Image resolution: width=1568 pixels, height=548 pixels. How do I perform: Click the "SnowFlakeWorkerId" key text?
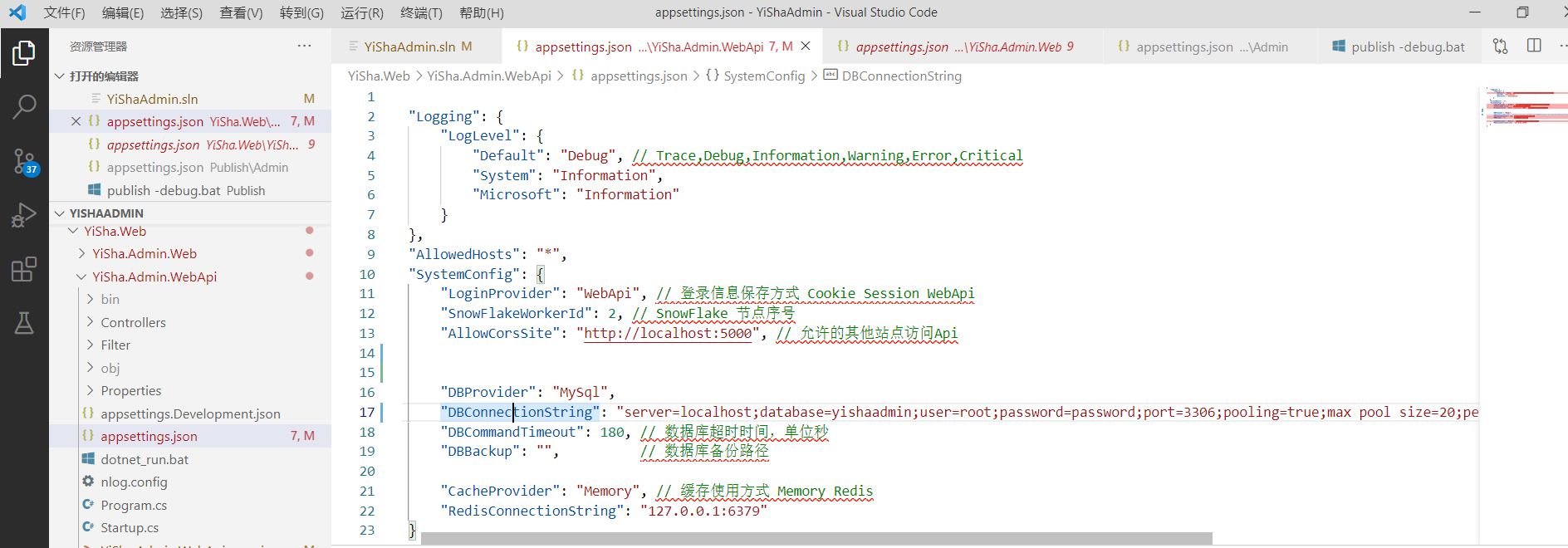click(x=517, y=313)
